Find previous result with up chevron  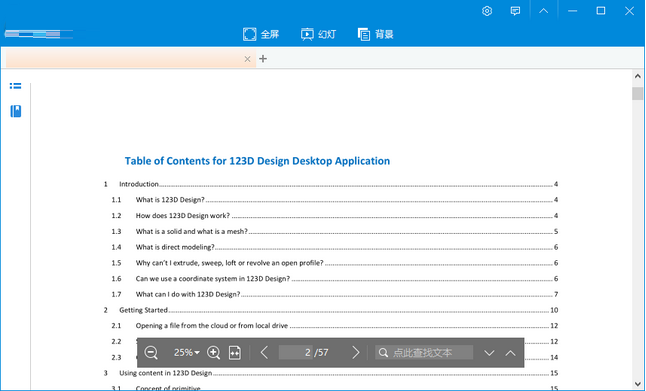pyautogui.click(x=510, y=353)
